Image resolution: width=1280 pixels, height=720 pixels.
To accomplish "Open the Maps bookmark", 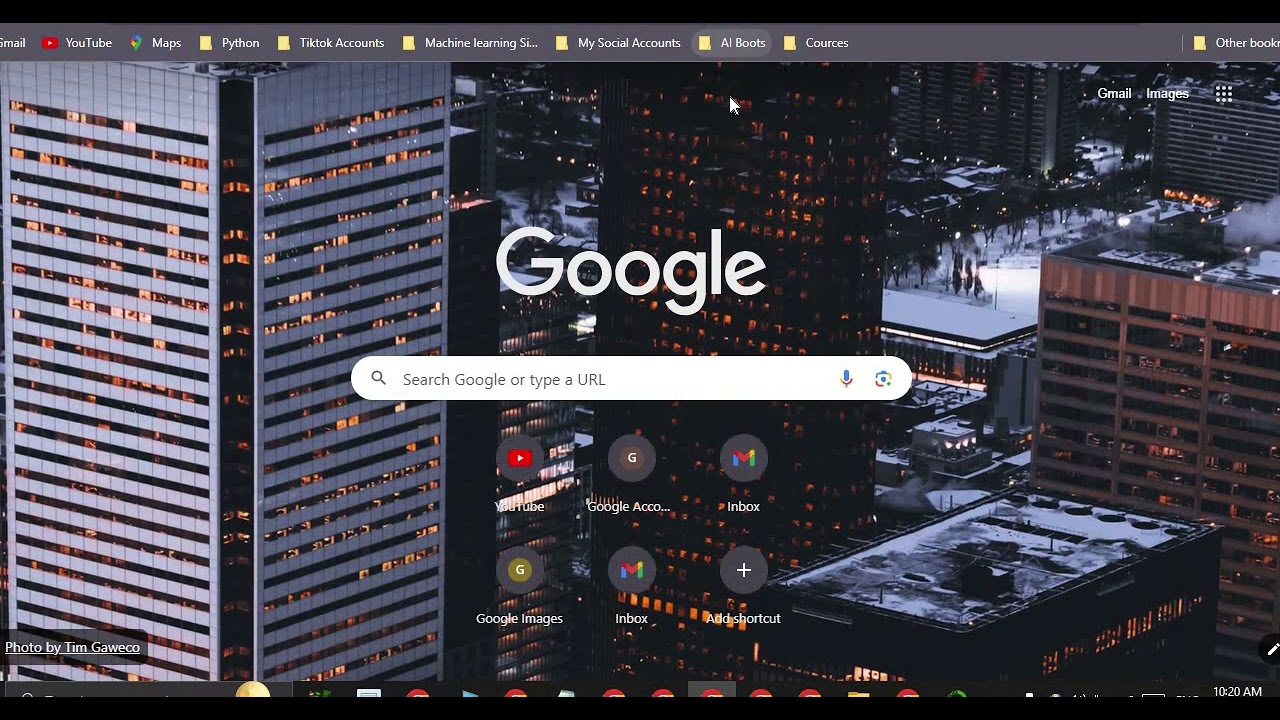I will (x=155, y=43).
